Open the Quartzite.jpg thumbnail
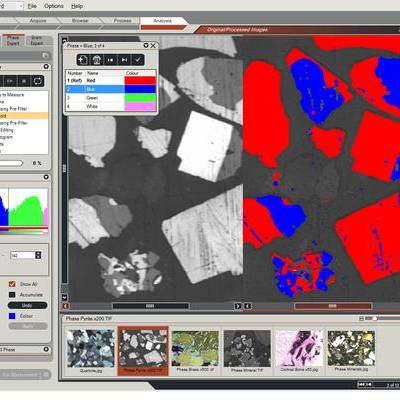 tap(91, 351)
